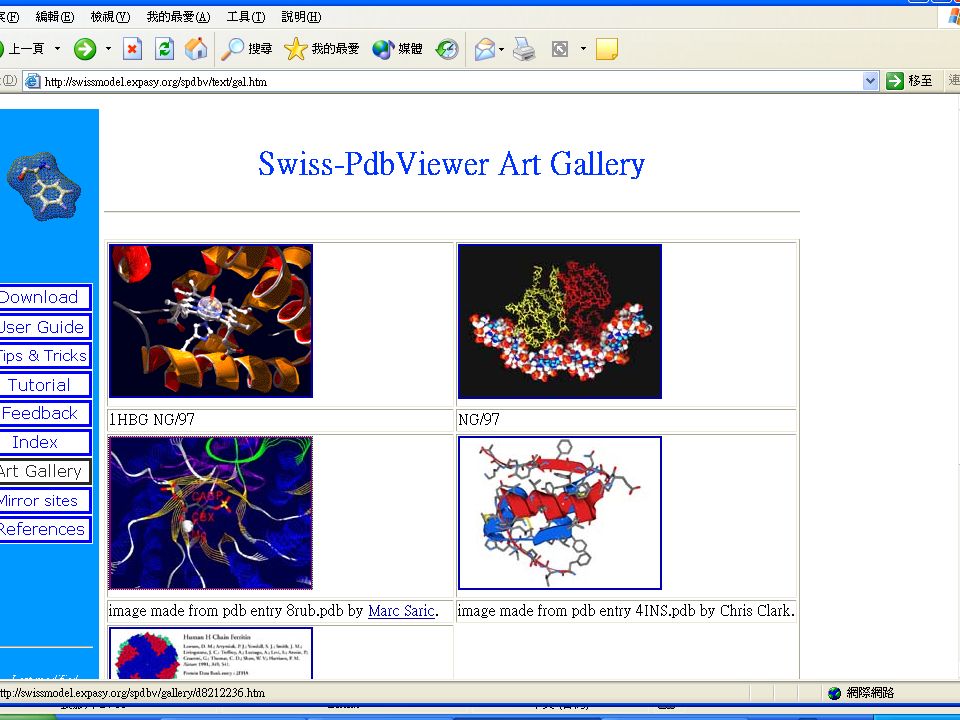Refresh the page with the green arrows icon
Viewport: 960px width, 720px height.
(x=164, y=49)
